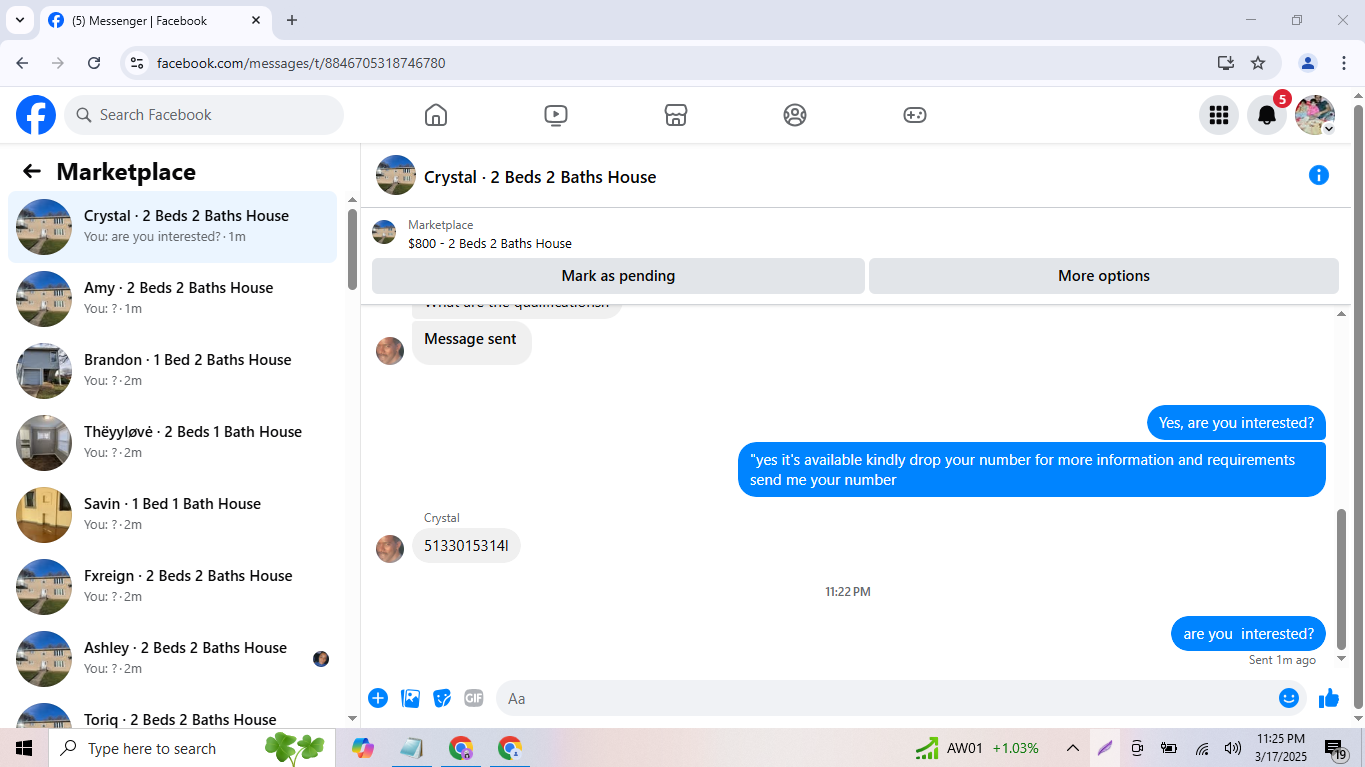The image size is (1365, 767).
Task: Open the tab search dropdown arrow
Action: coord(19,20)
